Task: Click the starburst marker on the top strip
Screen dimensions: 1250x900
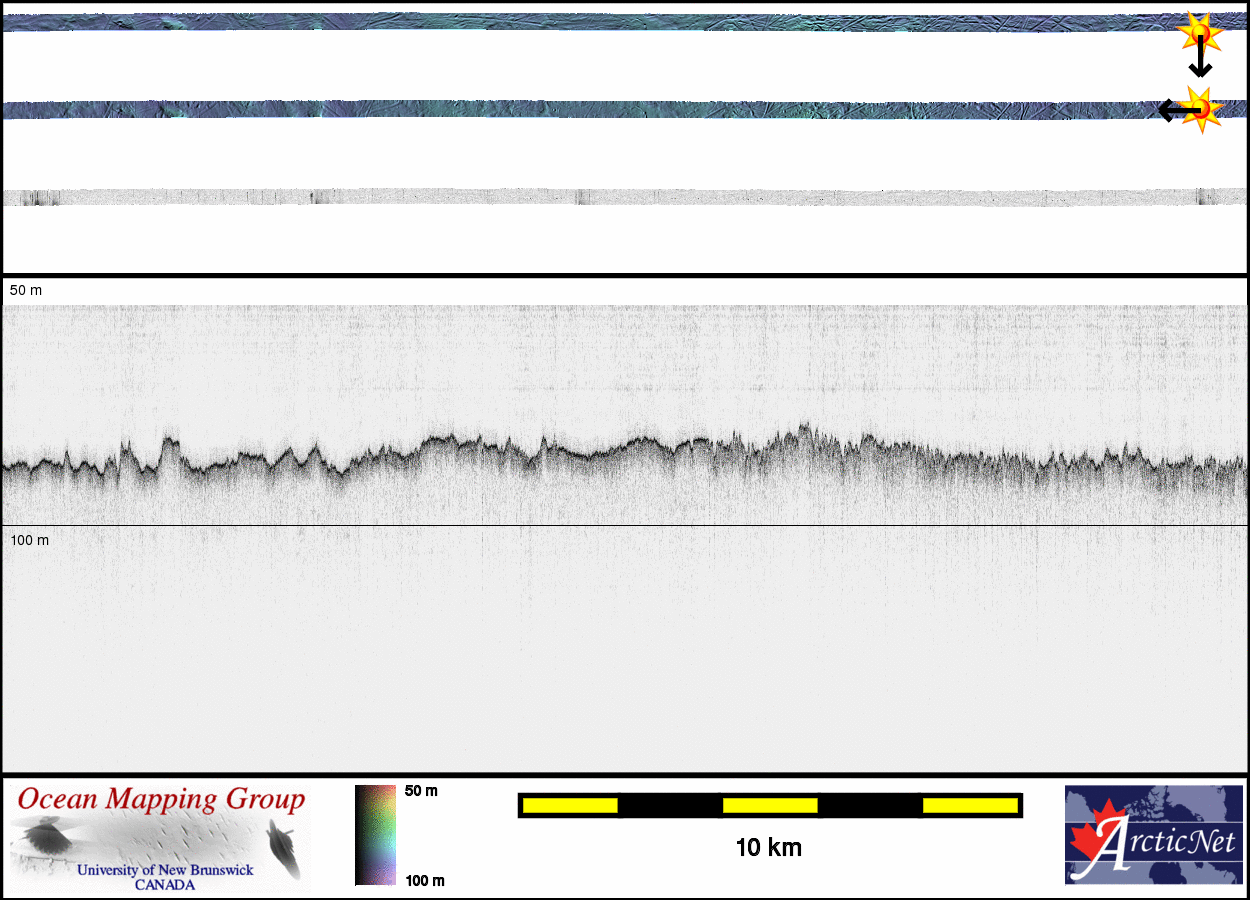Action: tap(1200, 33)
